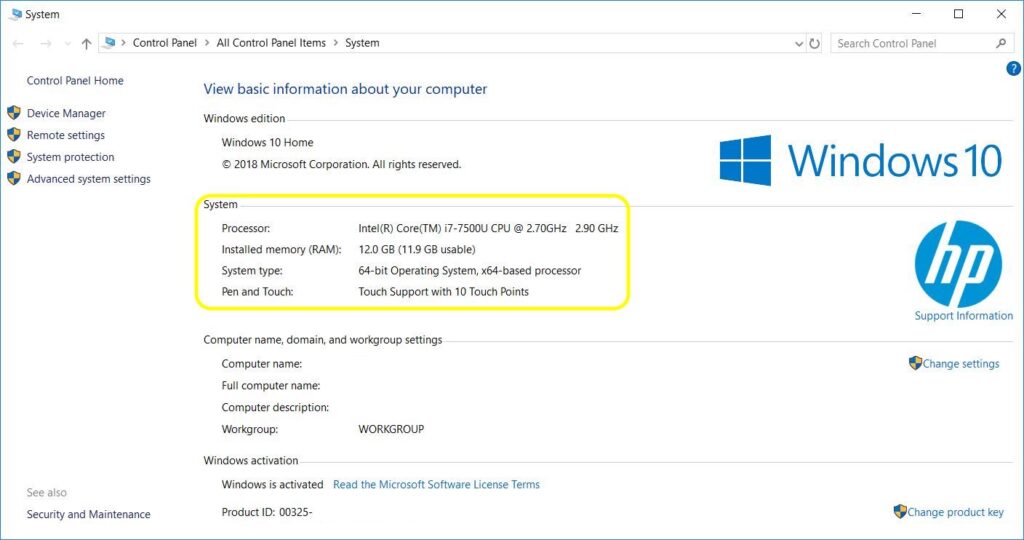The width and height of the screenshot is (1024, 540).
Task: Open Device Manager from sidebar
Action: [66, 114]
